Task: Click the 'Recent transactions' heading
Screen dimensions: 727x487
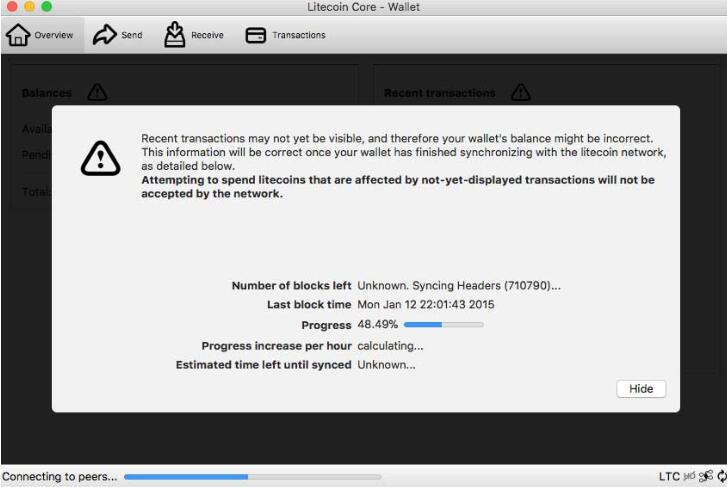Action: 440,93
